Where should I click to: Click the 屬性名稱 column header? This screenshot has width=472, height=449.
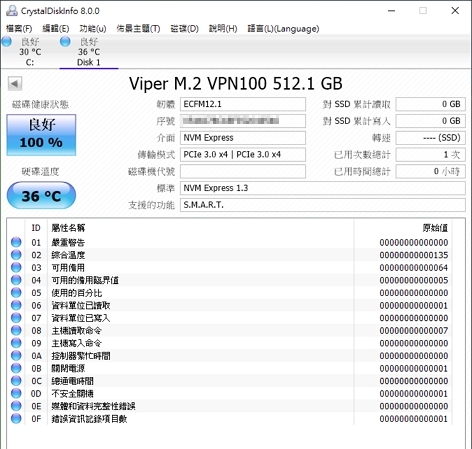point(68,228)
